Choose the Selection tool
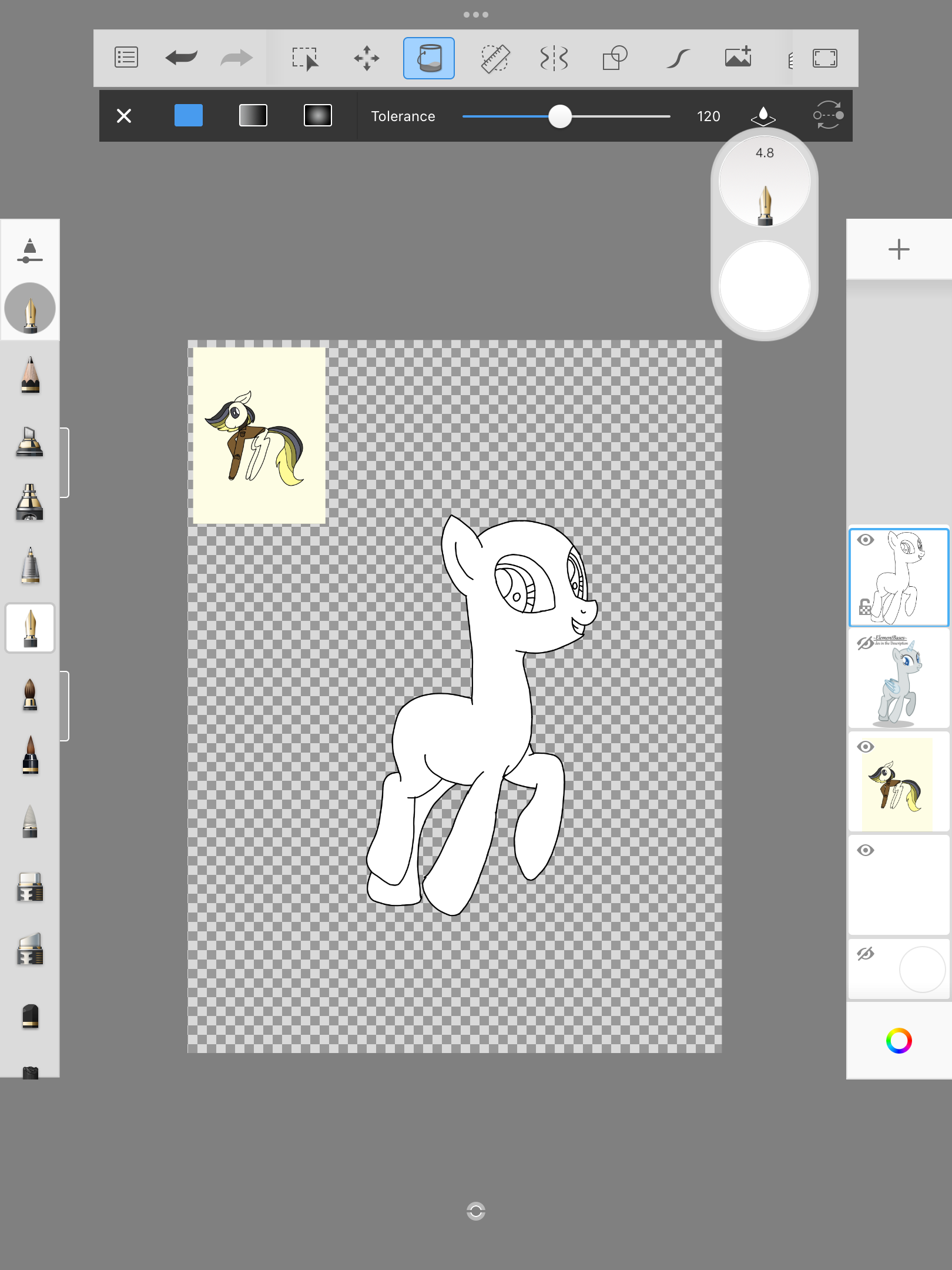 pyautogui.click(x=305, y=58)
